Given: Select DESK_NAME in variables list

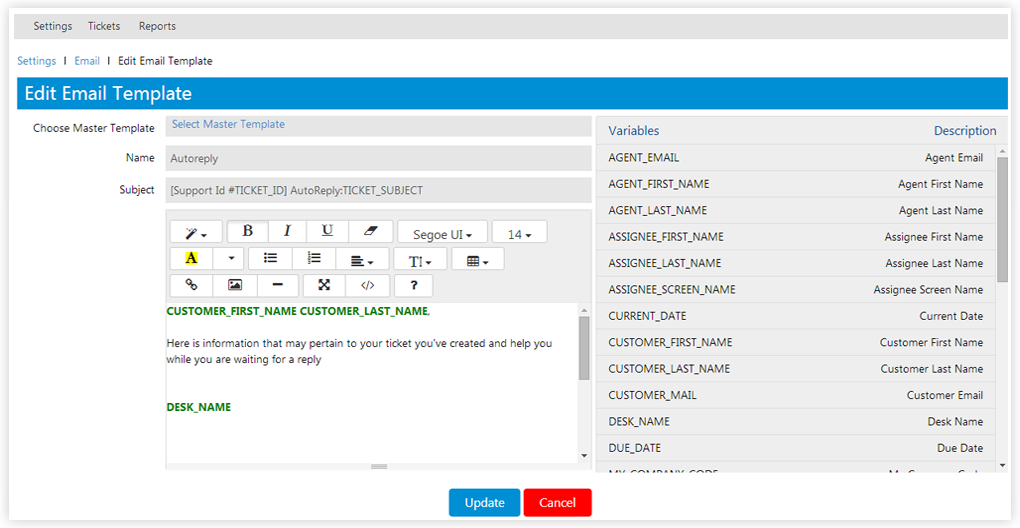Looking at the screenshot, I should coord(796,422).
